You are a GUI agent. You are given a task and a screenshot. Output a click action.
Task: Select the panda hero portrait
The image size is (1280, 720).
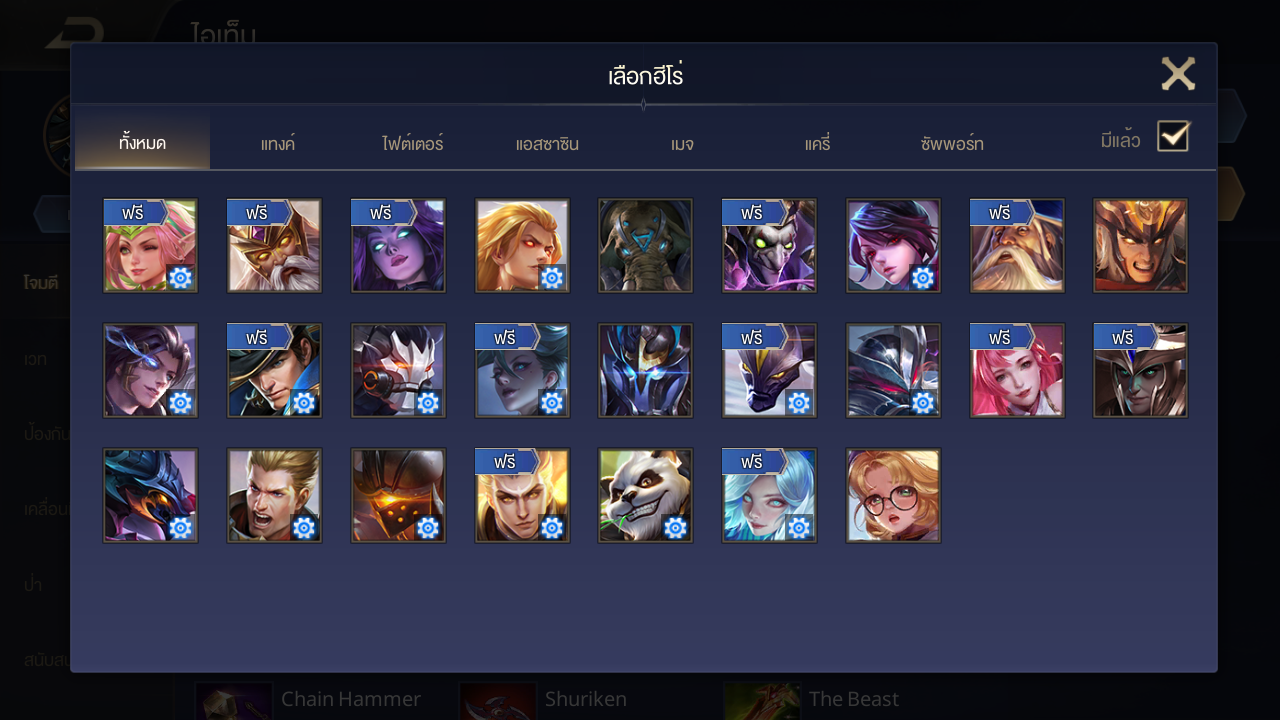tap(645, 495)
